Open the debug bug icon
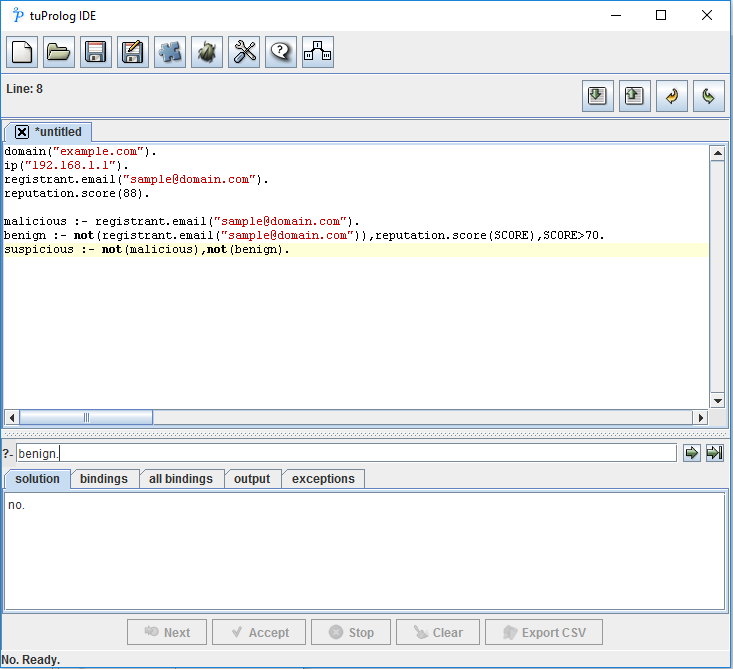 207,53
